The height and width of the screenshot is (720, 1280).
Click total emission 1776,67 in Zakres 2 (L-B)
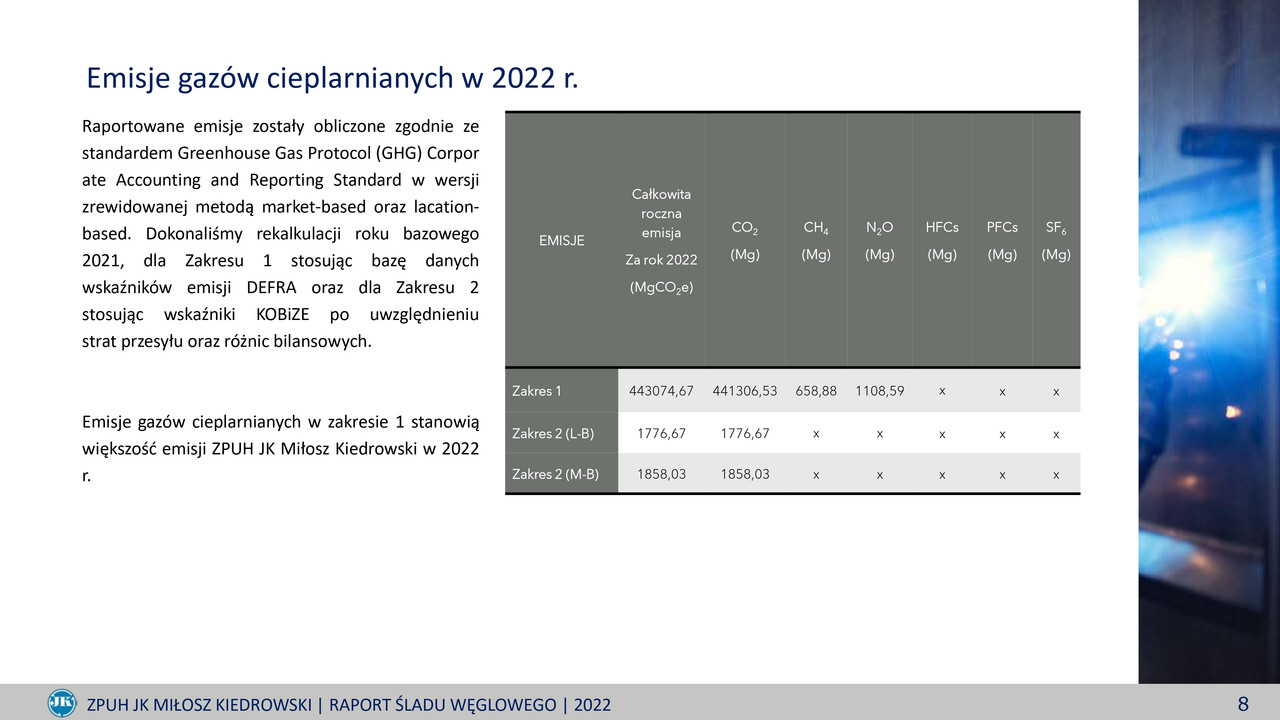pos(661,434)
